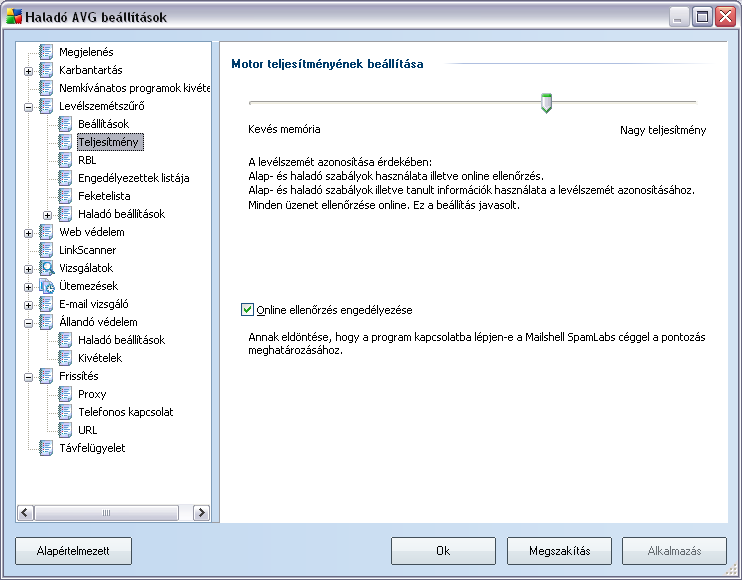742x580 pixels.
Task: Uncheck Online ellenőrzés engedélyezése checkbox
Action: [247, 310]
